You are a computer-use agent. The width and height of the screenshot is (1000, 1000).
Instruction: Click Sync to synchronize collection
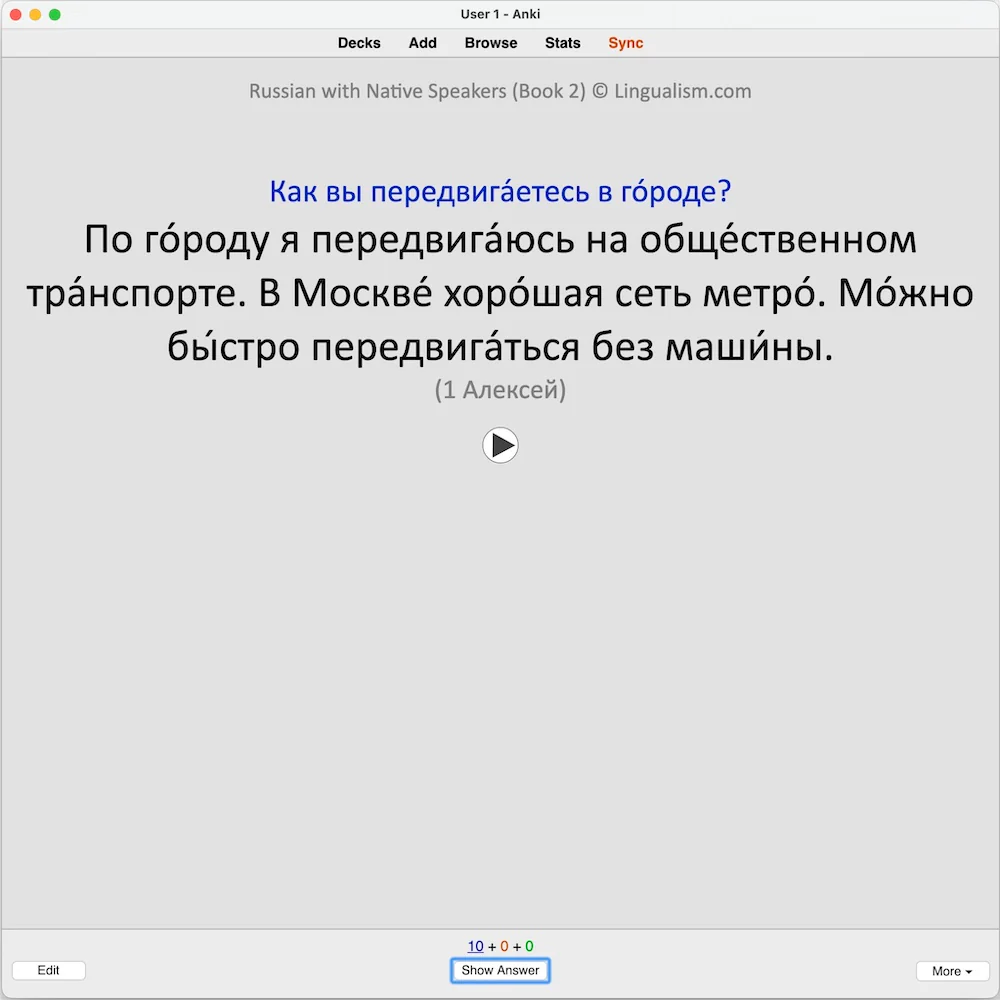pos(626,43)
